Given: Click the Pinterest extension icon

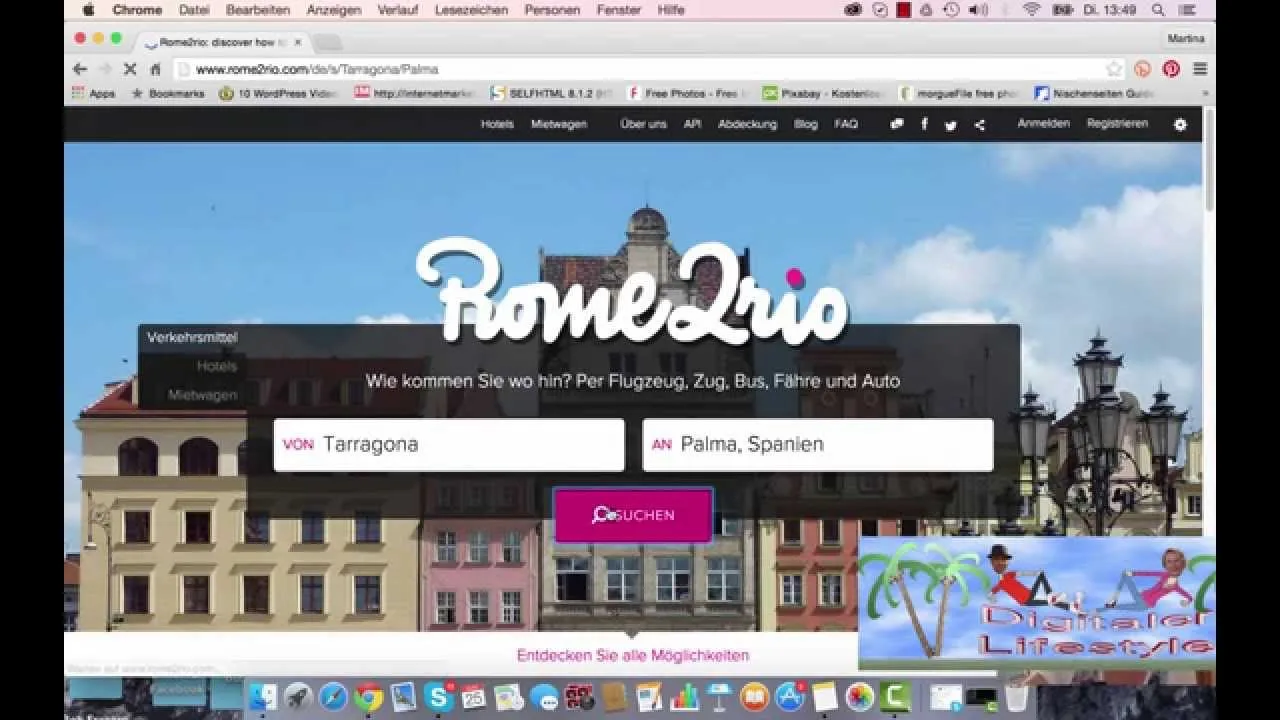Looking at the screenshot, I should tap(1171, 69).
